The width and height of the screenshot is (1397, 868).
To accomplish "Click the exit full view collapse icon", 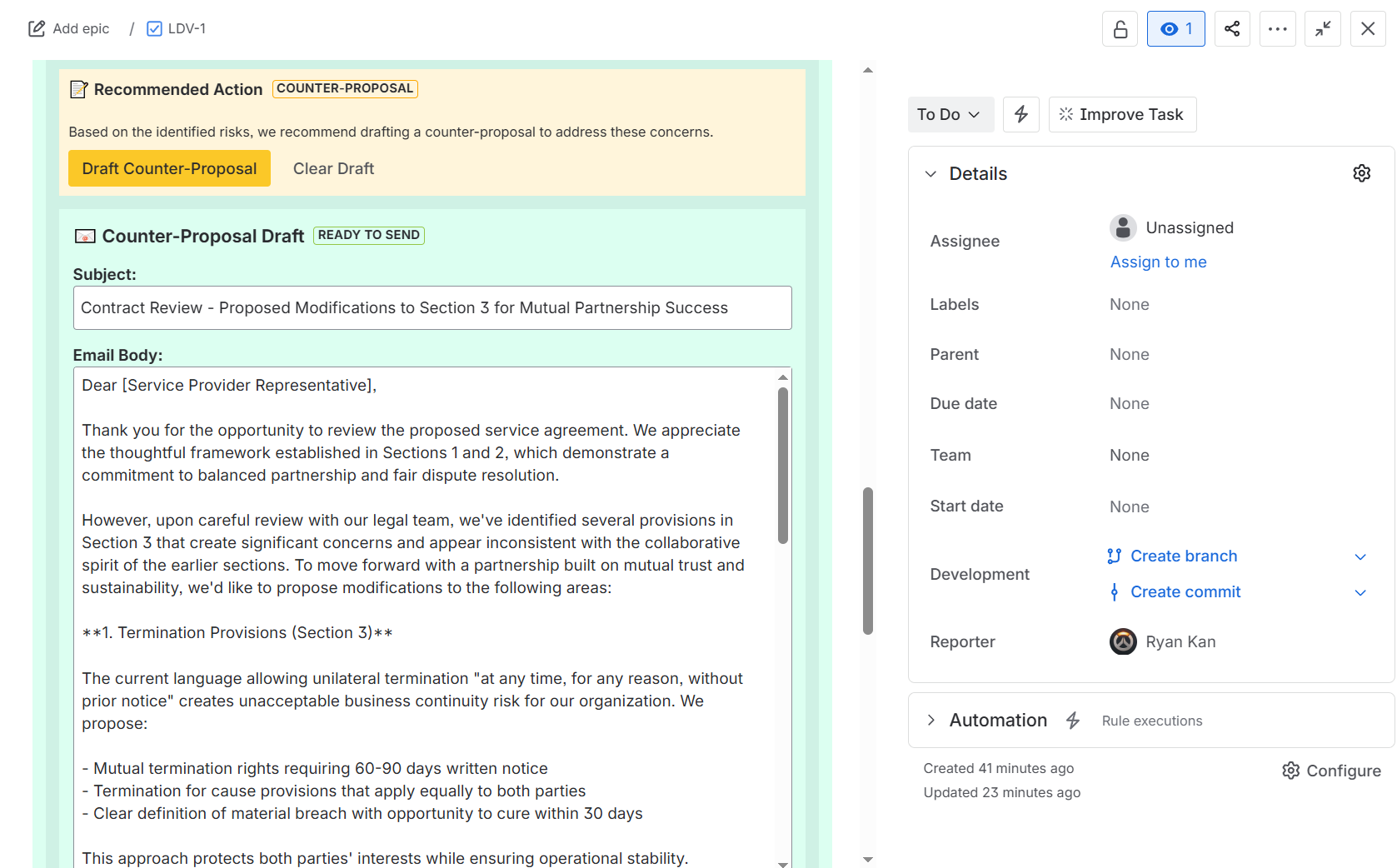I will click(x=1322, y=29).
